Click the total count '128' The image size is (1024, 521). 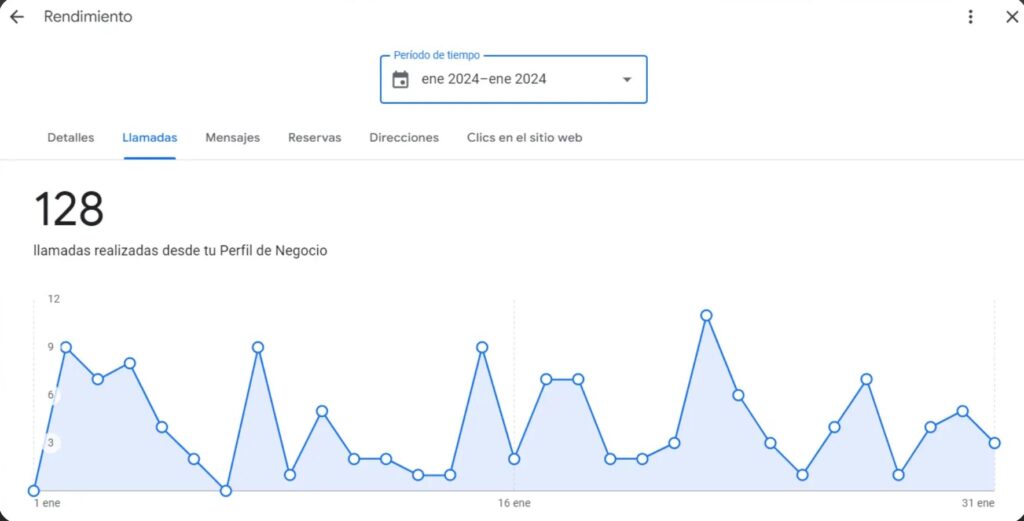pyautogui.click(x=69, y=210)
